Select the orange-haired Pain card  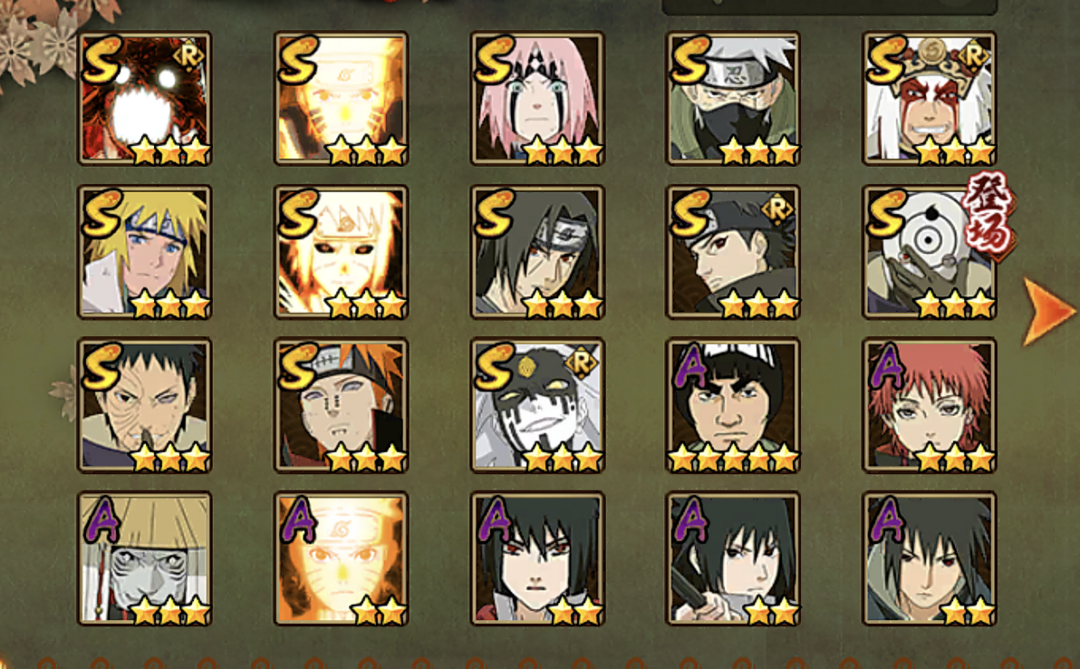[x=341, y=405]
